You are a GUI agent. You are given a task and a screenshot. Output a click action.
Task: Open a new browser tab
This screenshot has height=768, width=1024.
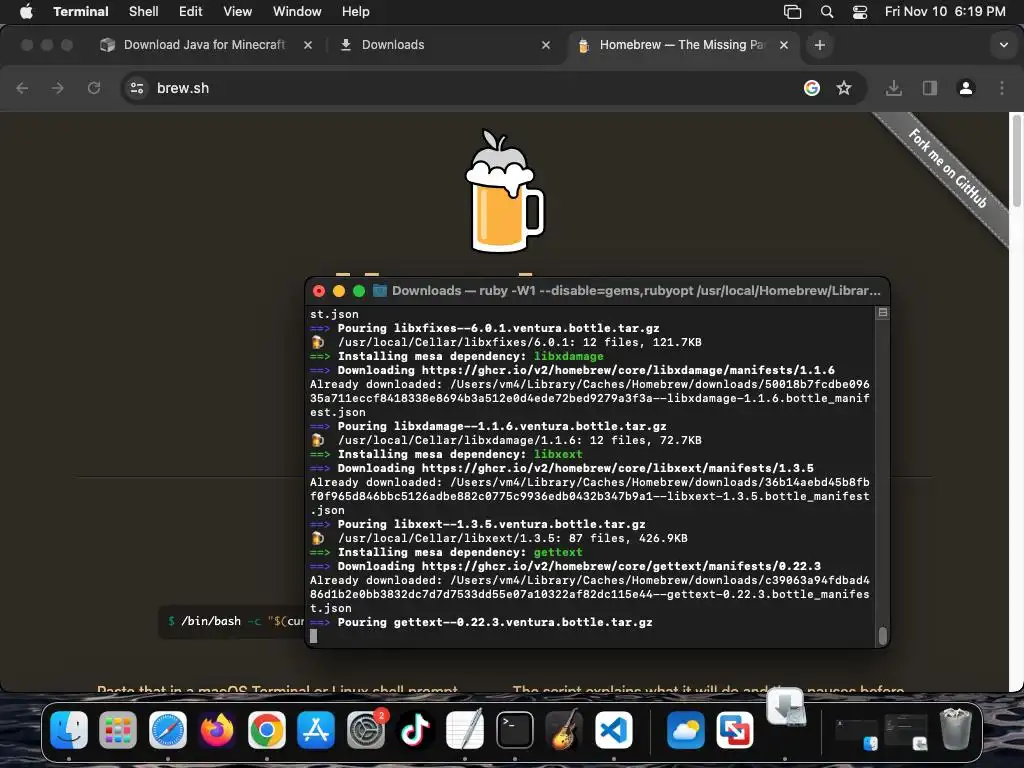pyautogui.click(x=820, y=45)
